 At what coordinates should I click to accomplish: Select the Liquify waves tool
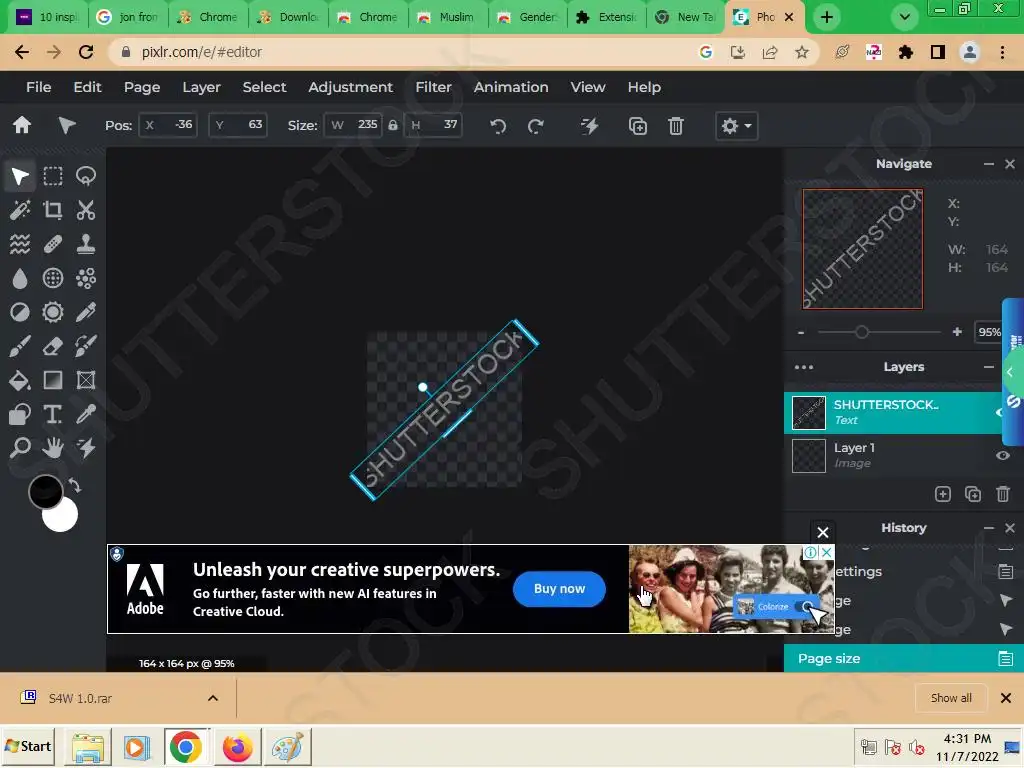(20, 244)
